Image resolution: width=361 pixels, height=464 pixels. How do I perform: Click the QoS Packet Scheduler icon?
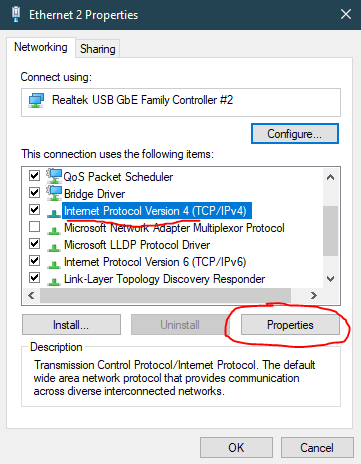pos(54,176)
